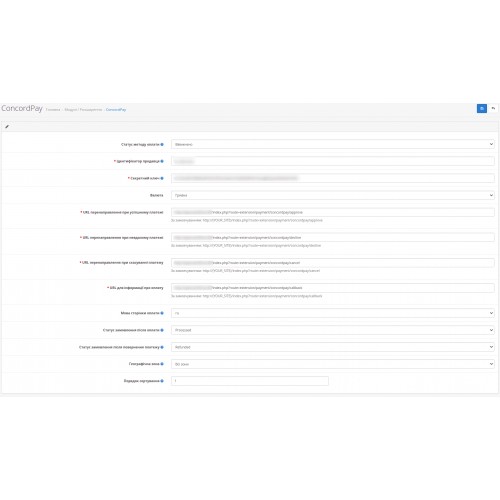This screenshot has width=500, height=500.
Task: Click the sort order input field
Action: pyautogui.click(x=250, y=381)
